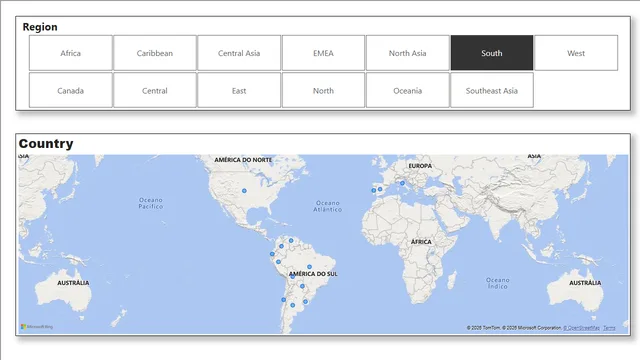Filter the map by Canada
Screen dimensions: 640x360
click(x=71, y=91)
